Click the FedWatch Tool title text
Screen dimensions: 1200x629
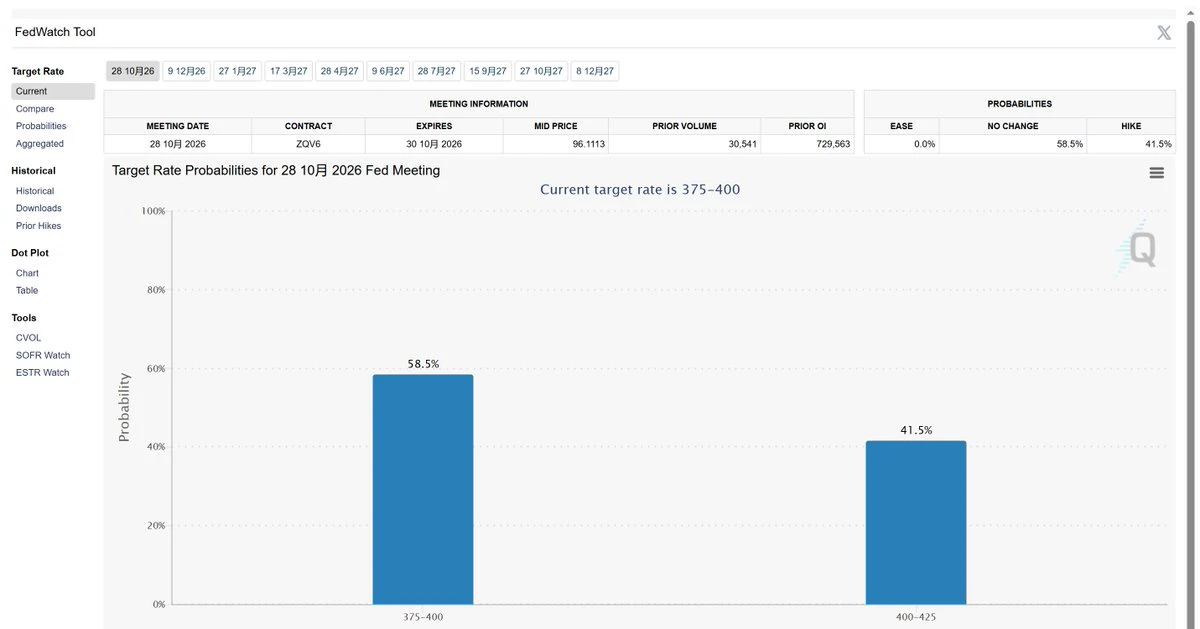[x=55, y=32]
